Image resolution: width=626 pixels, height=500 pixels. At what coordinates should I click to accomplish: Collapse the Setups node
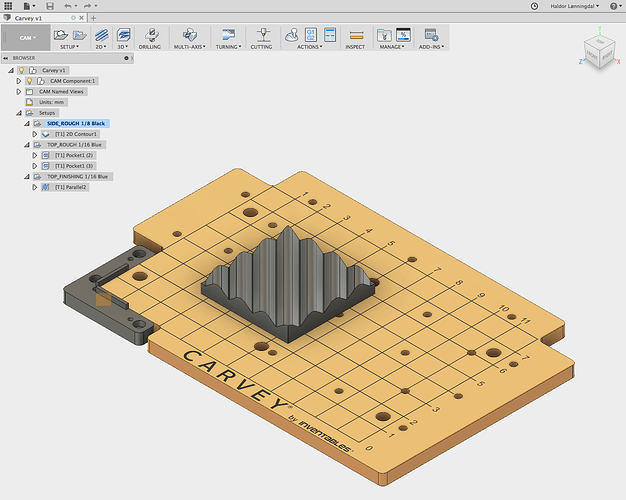tap(19, 113)
